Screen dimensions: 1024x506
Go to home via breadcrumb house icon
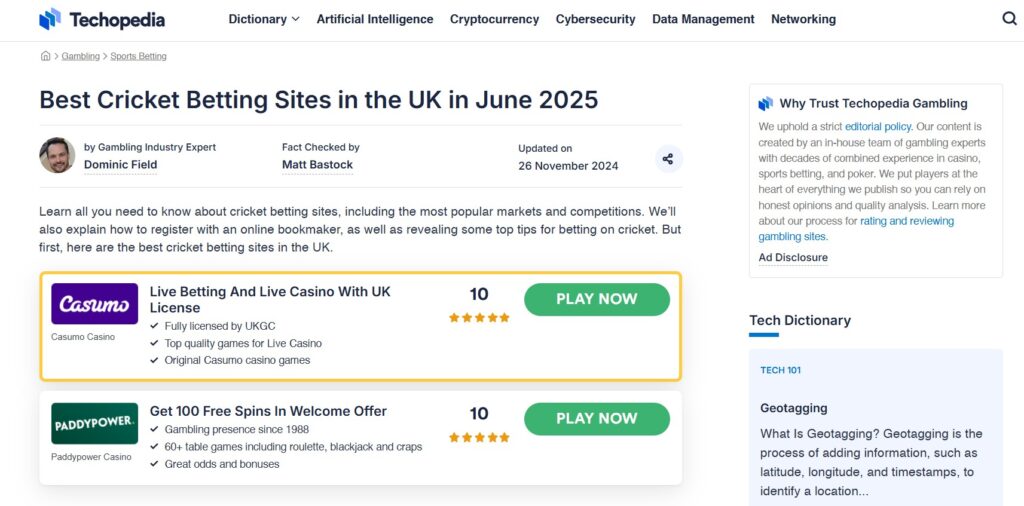(x=45, y=56)
